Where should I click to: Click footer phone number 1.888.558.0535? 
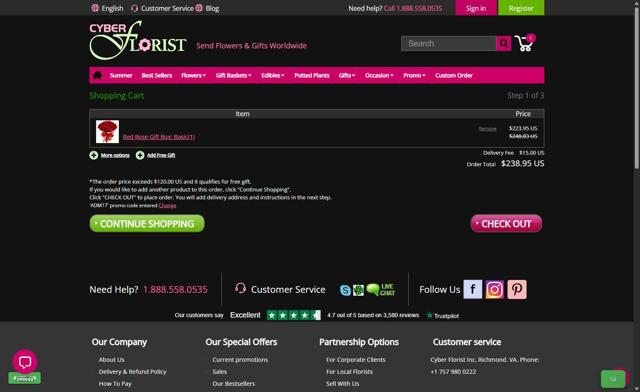click(x=175, y=290)
